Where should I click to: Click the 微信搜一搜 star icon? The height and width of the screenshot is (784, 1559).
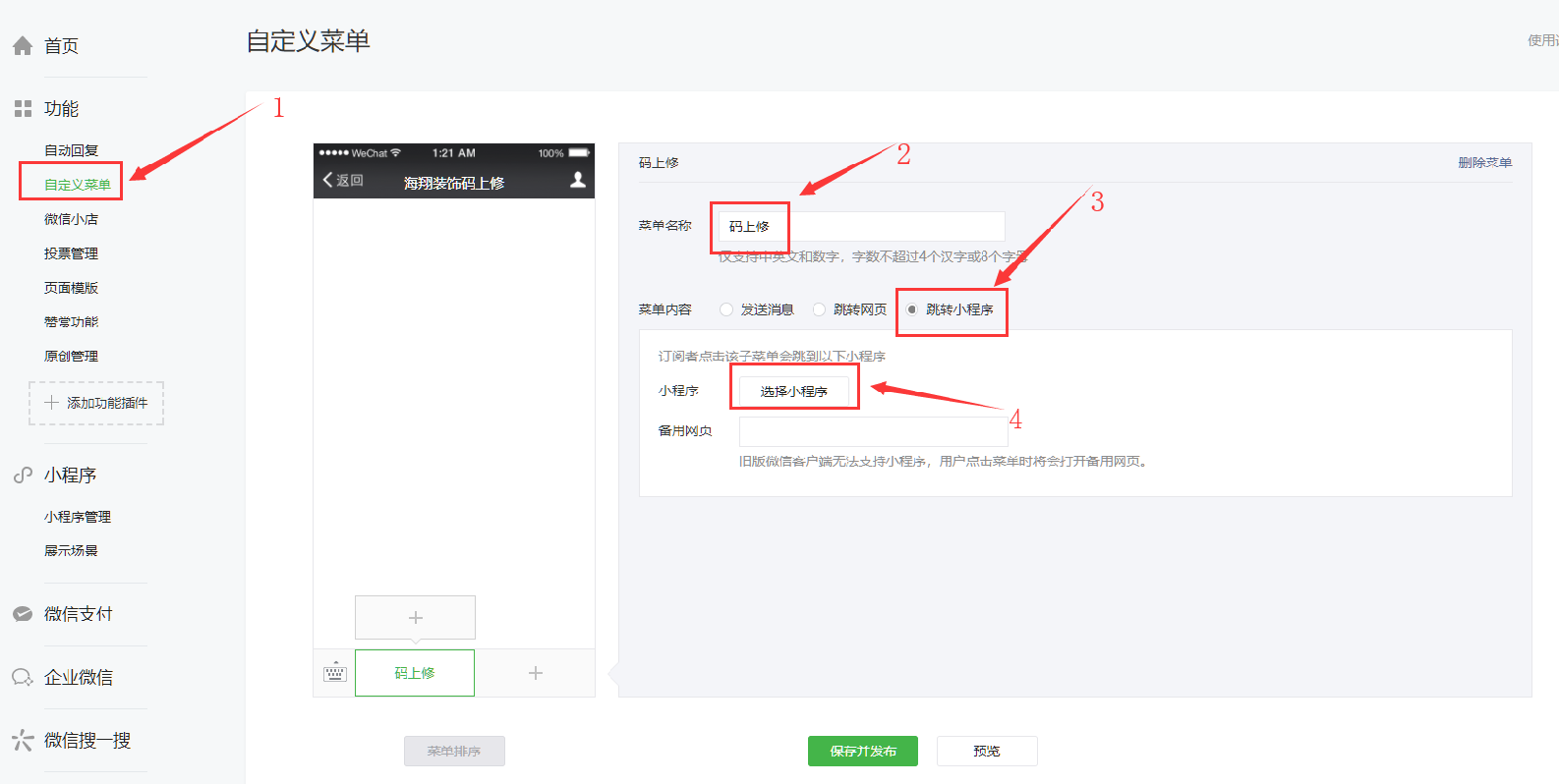click(23, 740)
